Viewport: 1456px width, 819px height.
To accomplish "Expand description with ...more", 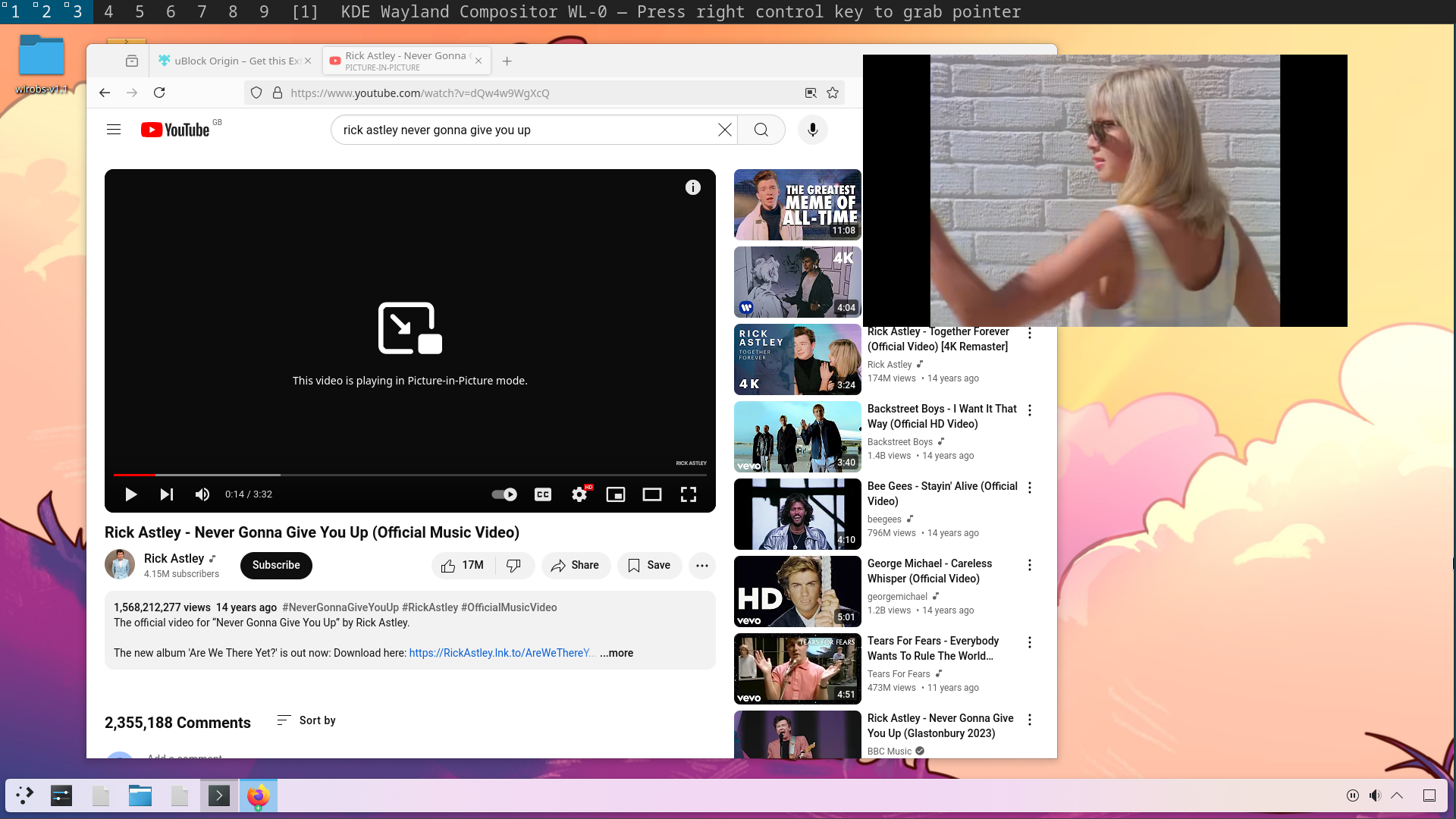I will [x=617, y=653].
